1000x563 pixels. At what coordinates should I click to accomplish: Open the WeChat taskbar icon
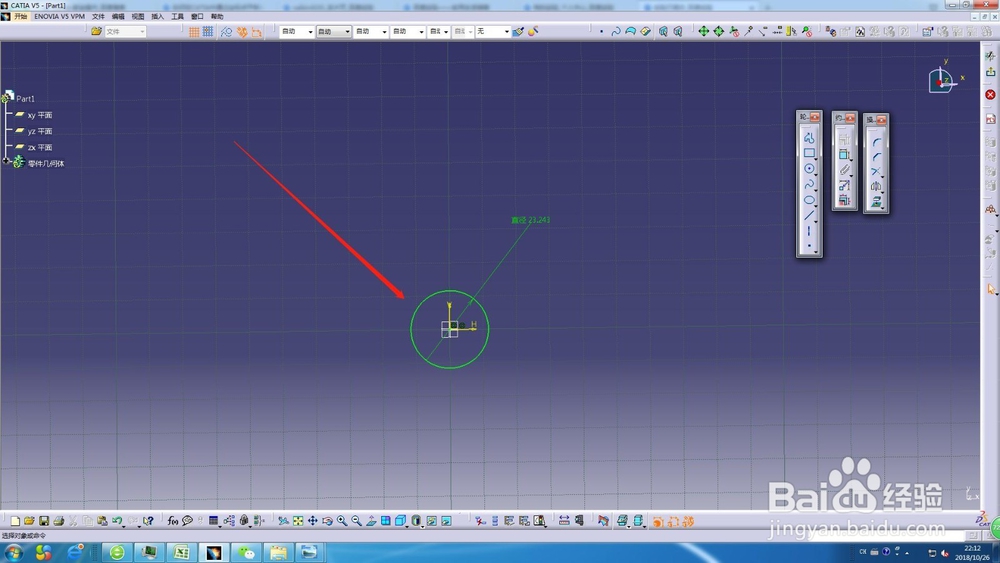(x=246, y=552)
